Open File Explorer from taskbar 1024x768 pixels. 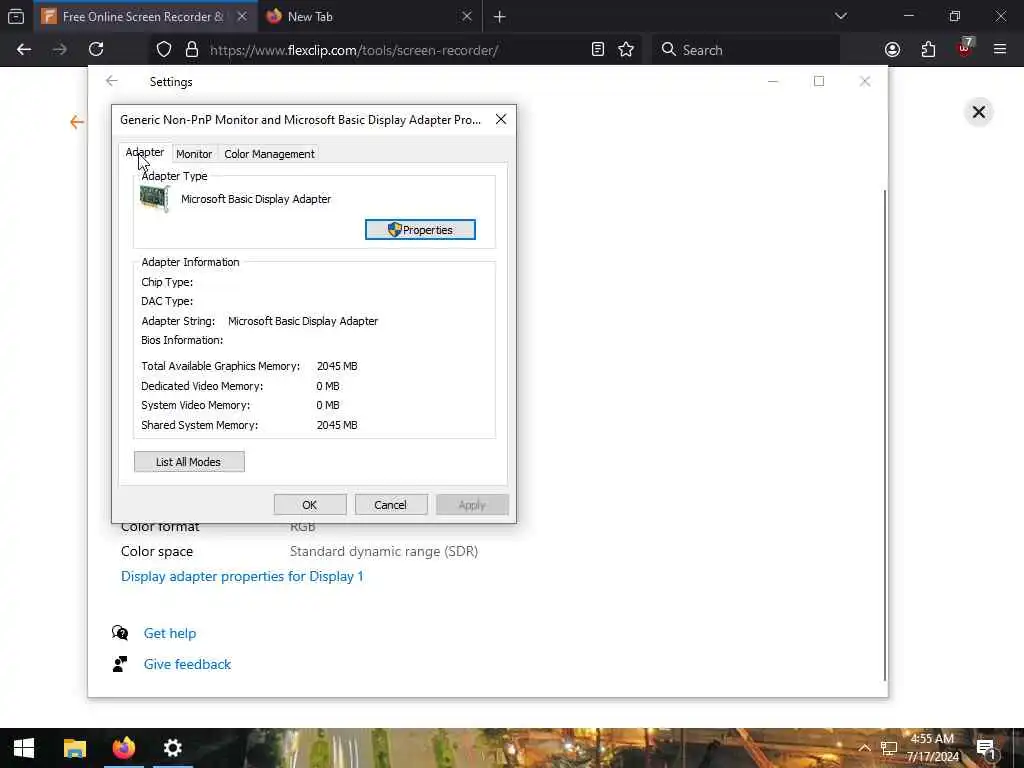pos(74,748)
